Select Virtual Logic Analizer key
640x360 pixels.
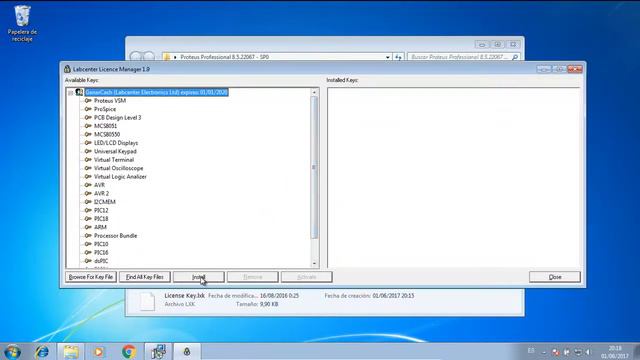120,177
